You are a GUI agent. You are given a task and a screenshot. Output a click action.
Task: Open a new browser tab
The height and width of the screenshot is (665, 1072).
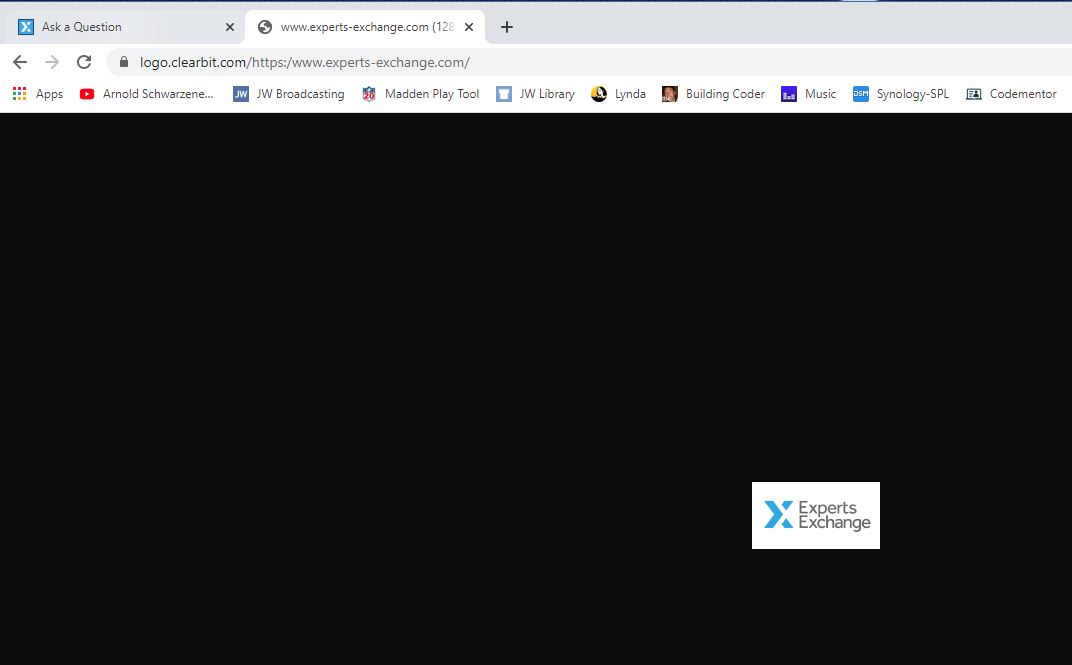coord(506,27)
